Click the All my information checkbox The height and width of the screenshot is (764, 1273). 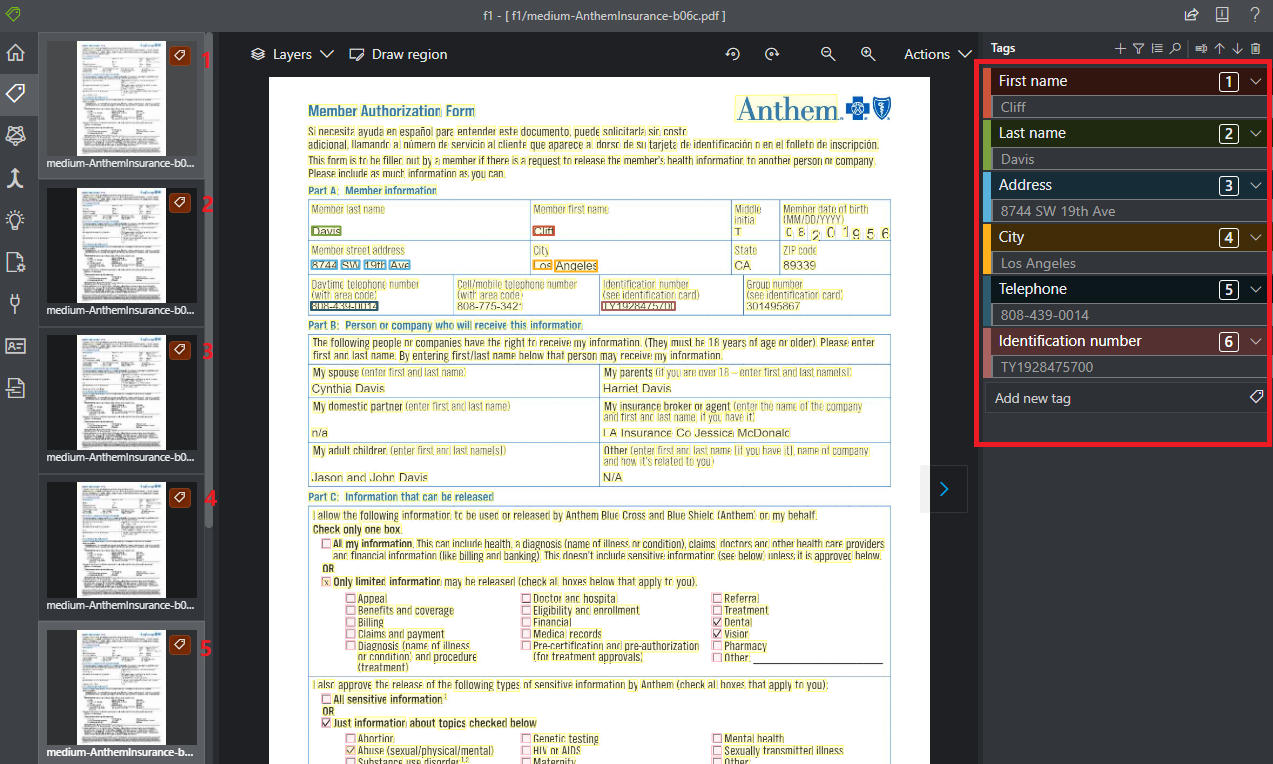[326, 544]
